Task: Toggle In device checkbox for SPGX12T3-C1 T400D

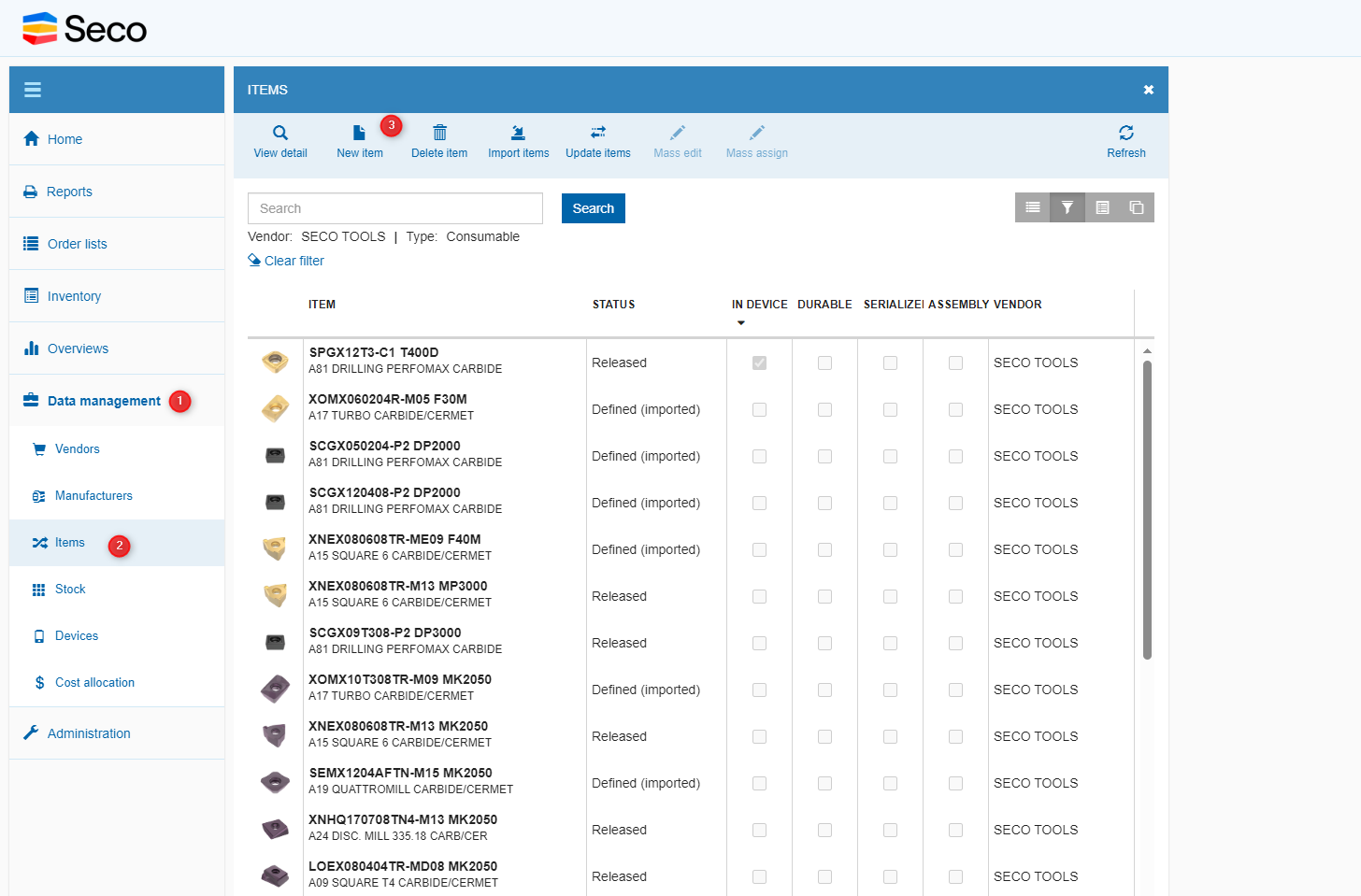Action: point(759,363)
